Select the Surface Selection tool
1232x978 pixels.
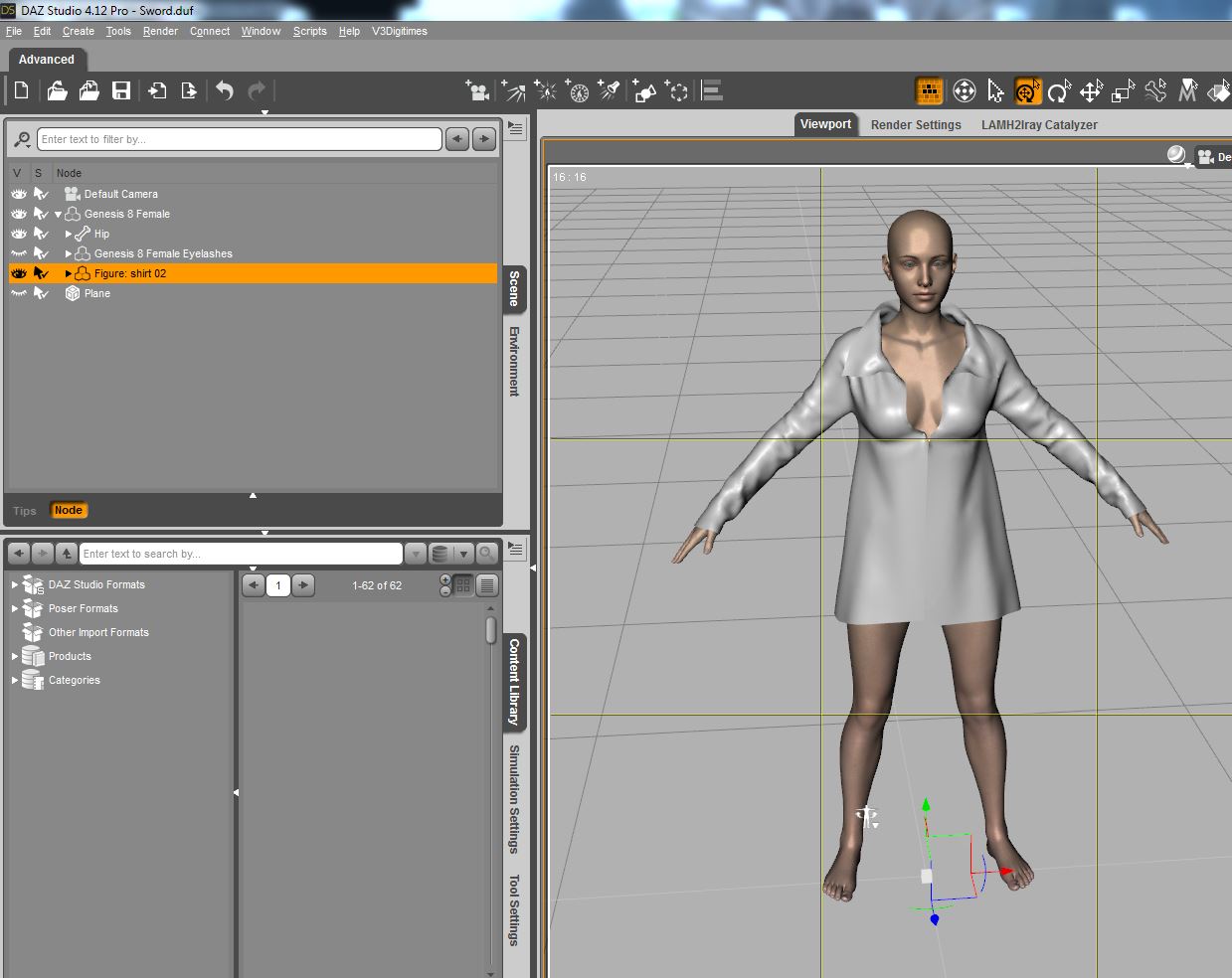point(1219,91)
